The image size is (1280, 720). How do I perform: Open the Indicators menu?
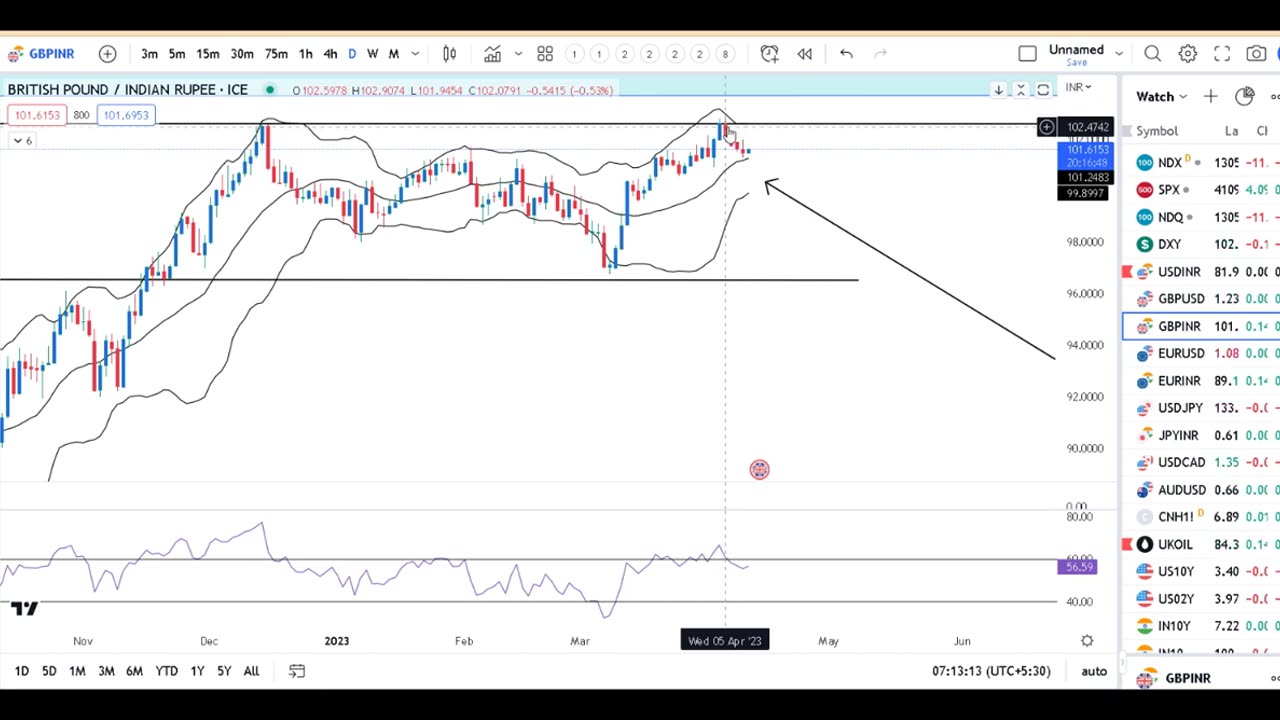492,54
